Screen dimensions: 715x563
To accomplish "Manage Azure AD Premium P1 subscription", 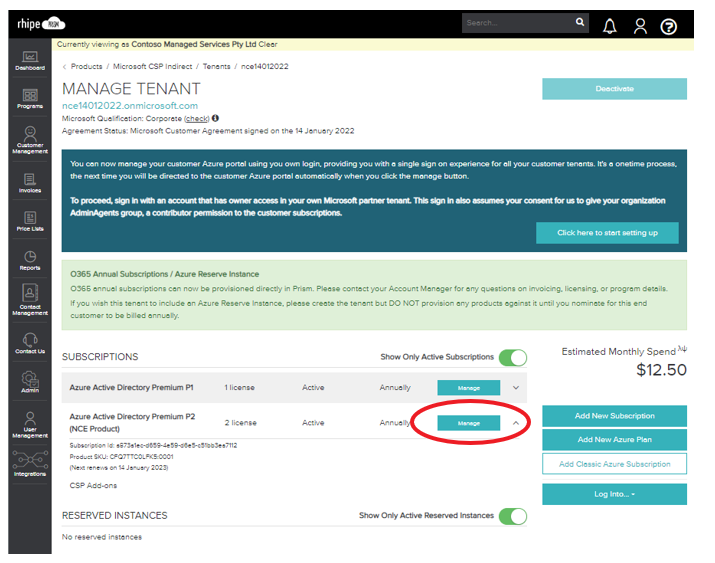I will tap(469, 387).
